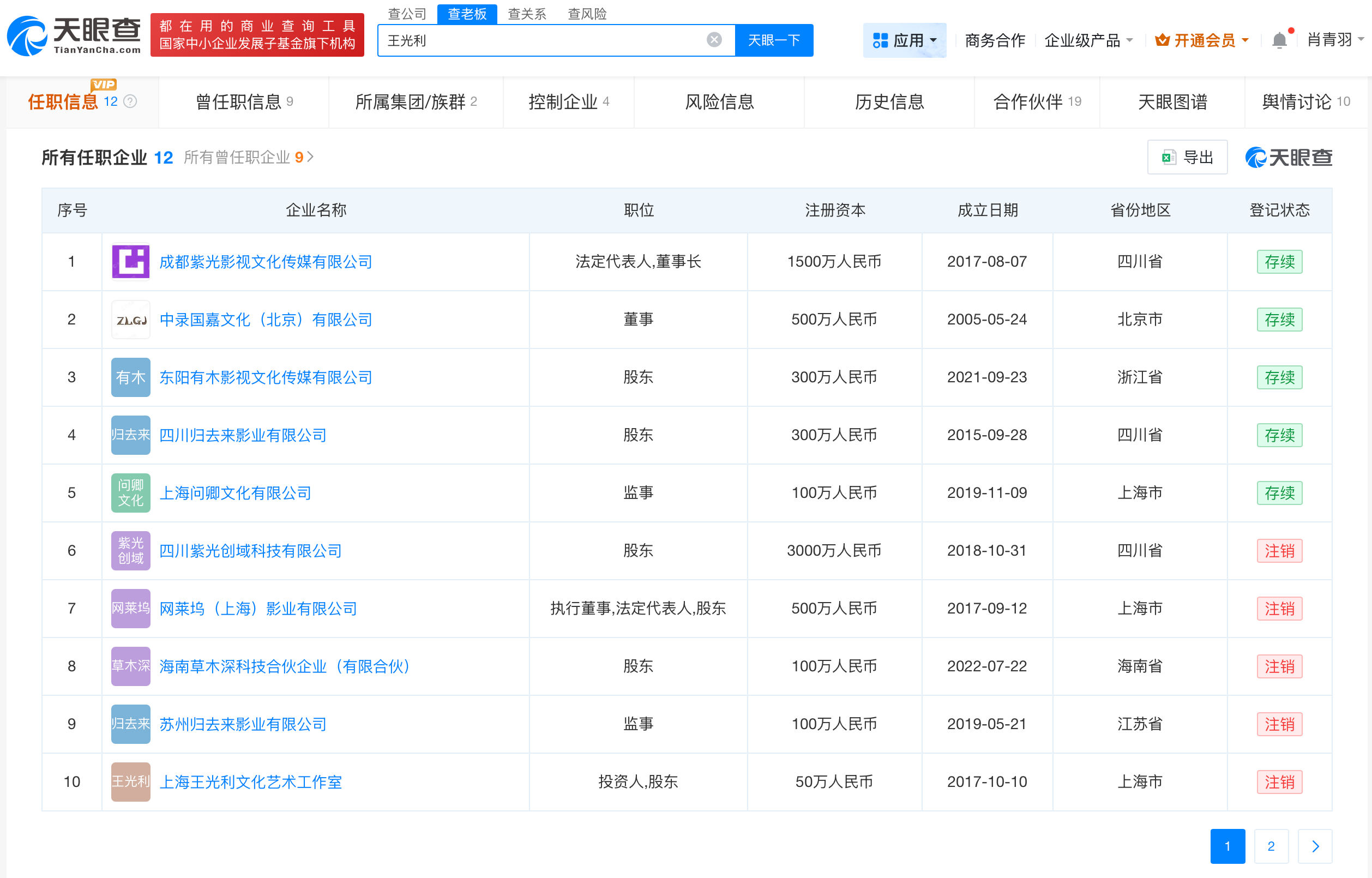1372x878 pixels.
Task: Expand the 企业级产品 dropdown
Action: pos(1088,40)
